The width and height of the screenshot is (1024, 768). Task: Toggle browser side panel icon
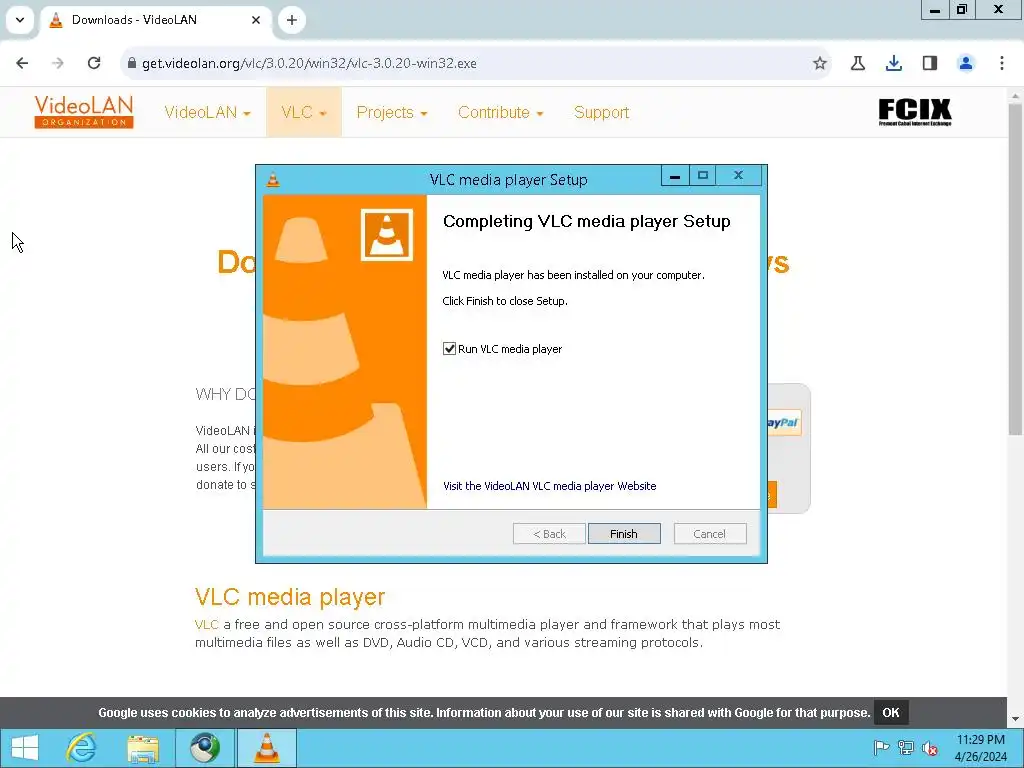tap(930, 63)
